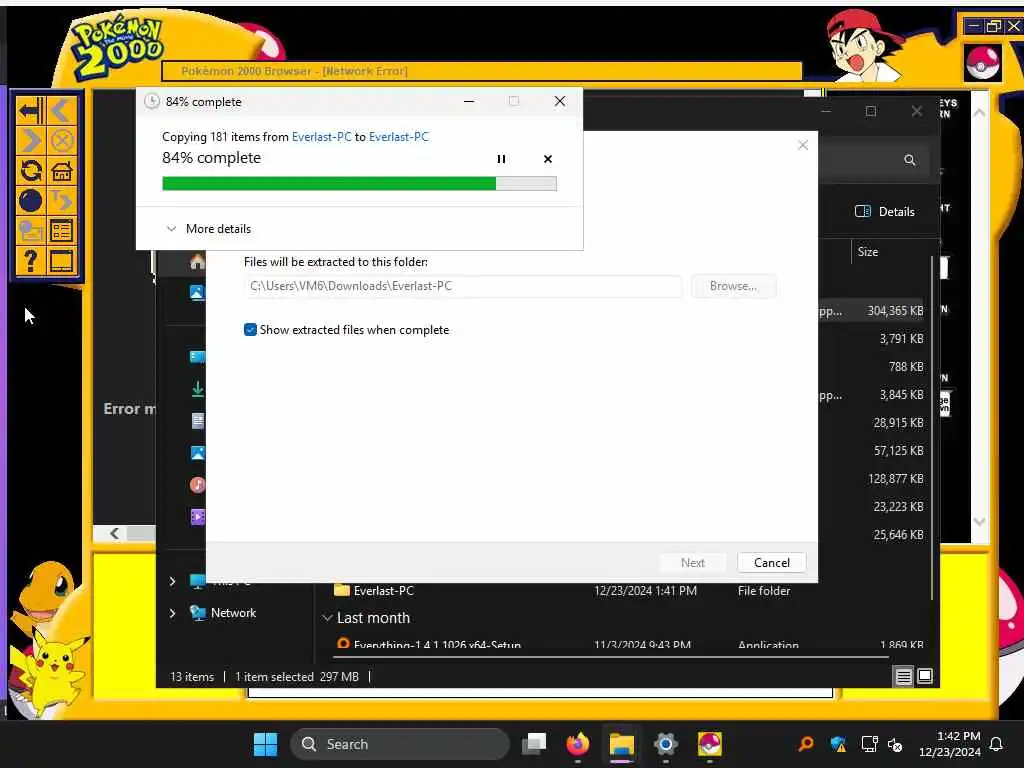Open the Windows Start menu
Image resolution: width=1024 pixels, height=768 pixels.
(x=265, y=744)
